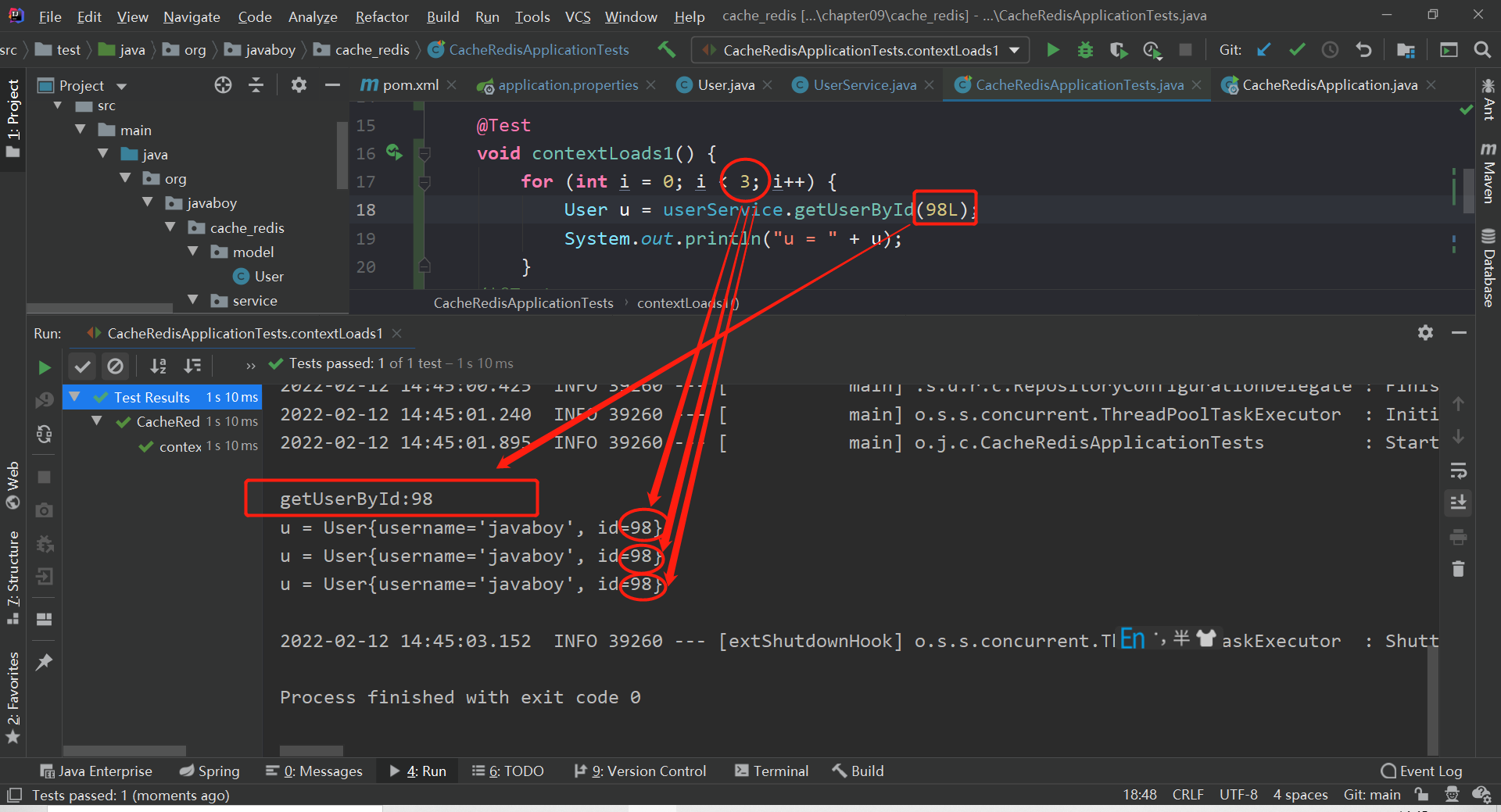Print console output with printer icon
Viewport: 1501px width, 812px height.
tap(1458, 537)
